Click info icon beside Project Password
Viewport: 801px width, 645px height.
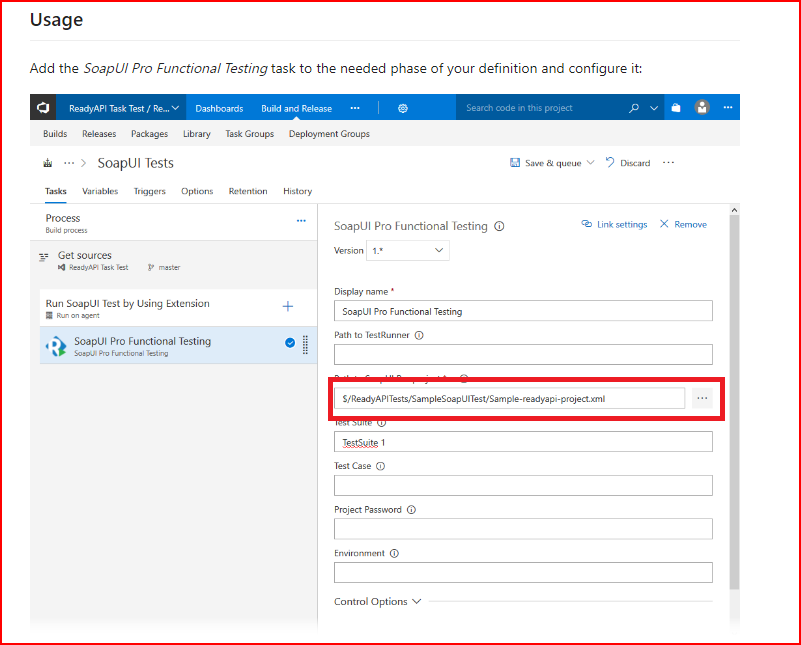412,510
